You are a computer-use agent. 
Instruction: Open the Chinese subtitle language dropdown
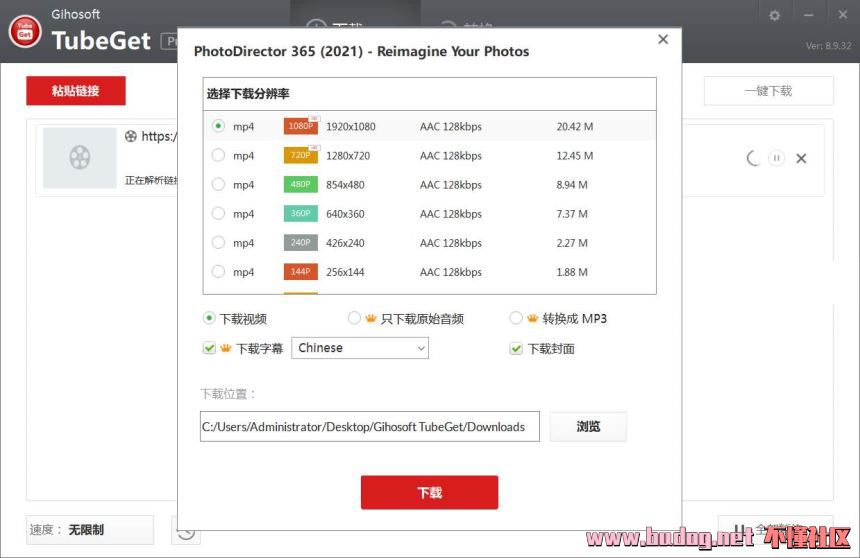tap(360, 348)
